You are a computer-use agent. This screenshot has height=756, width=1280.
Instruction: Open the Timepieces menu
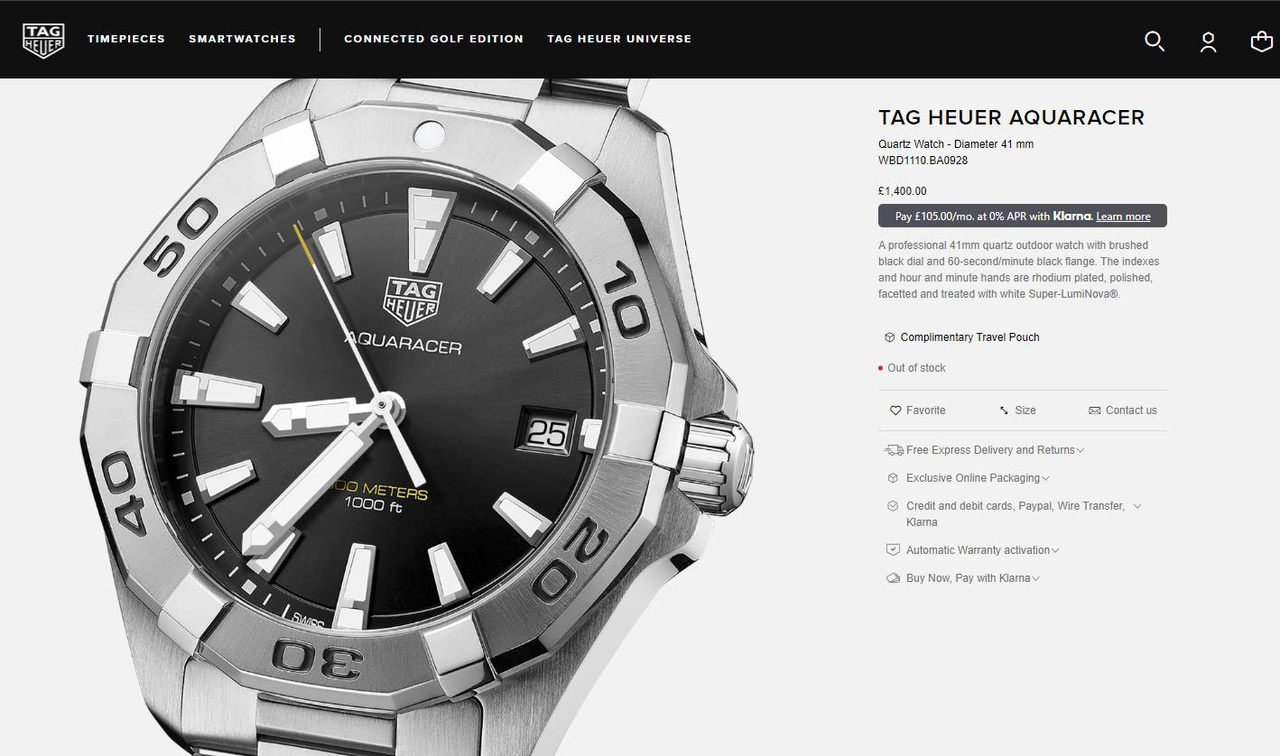click(126, 39)
